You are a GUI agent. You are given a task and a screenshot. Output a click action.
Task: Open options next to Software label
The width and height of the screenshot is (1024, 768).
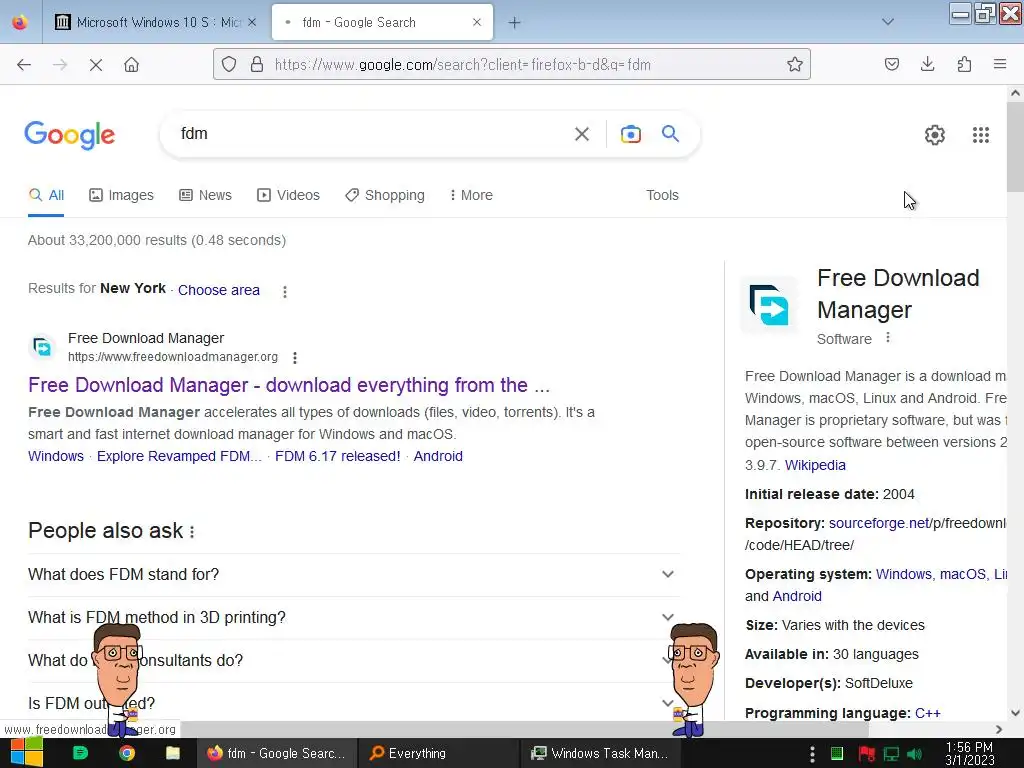(x=888, y=338)
